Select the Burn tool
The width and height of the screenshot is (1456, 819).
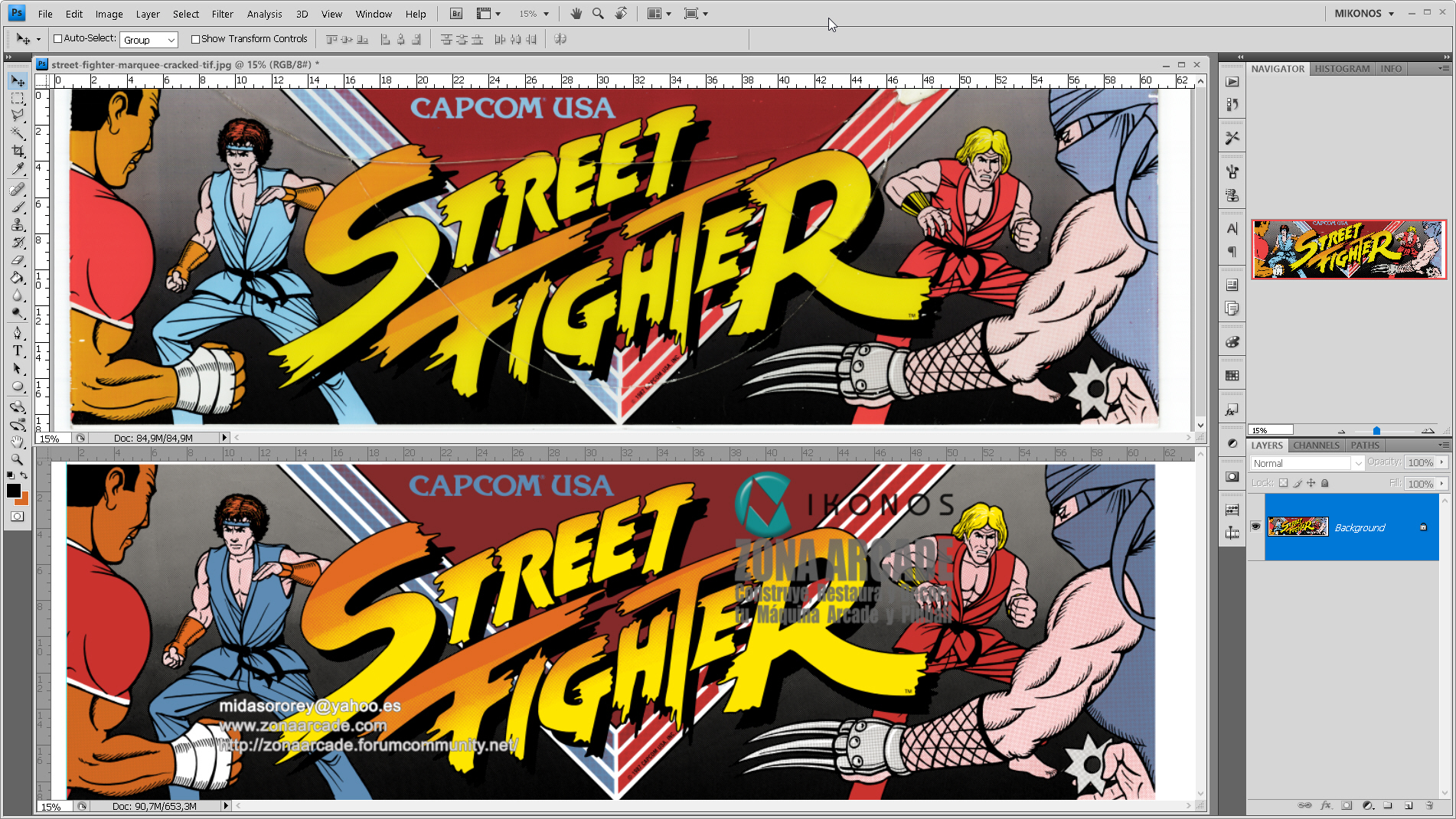point(18,313)
